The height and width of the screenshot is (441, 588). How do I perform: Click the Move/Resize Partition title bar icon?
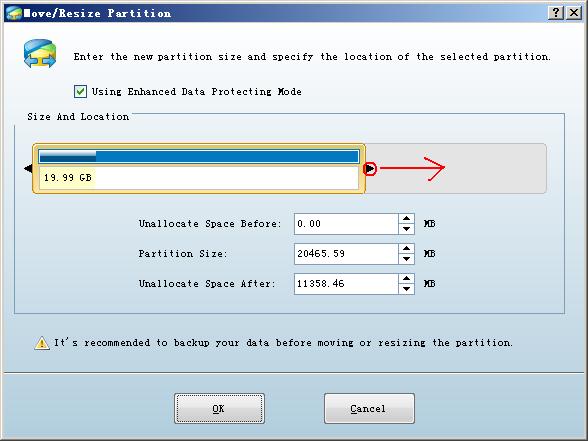click(x=14, y=14)
